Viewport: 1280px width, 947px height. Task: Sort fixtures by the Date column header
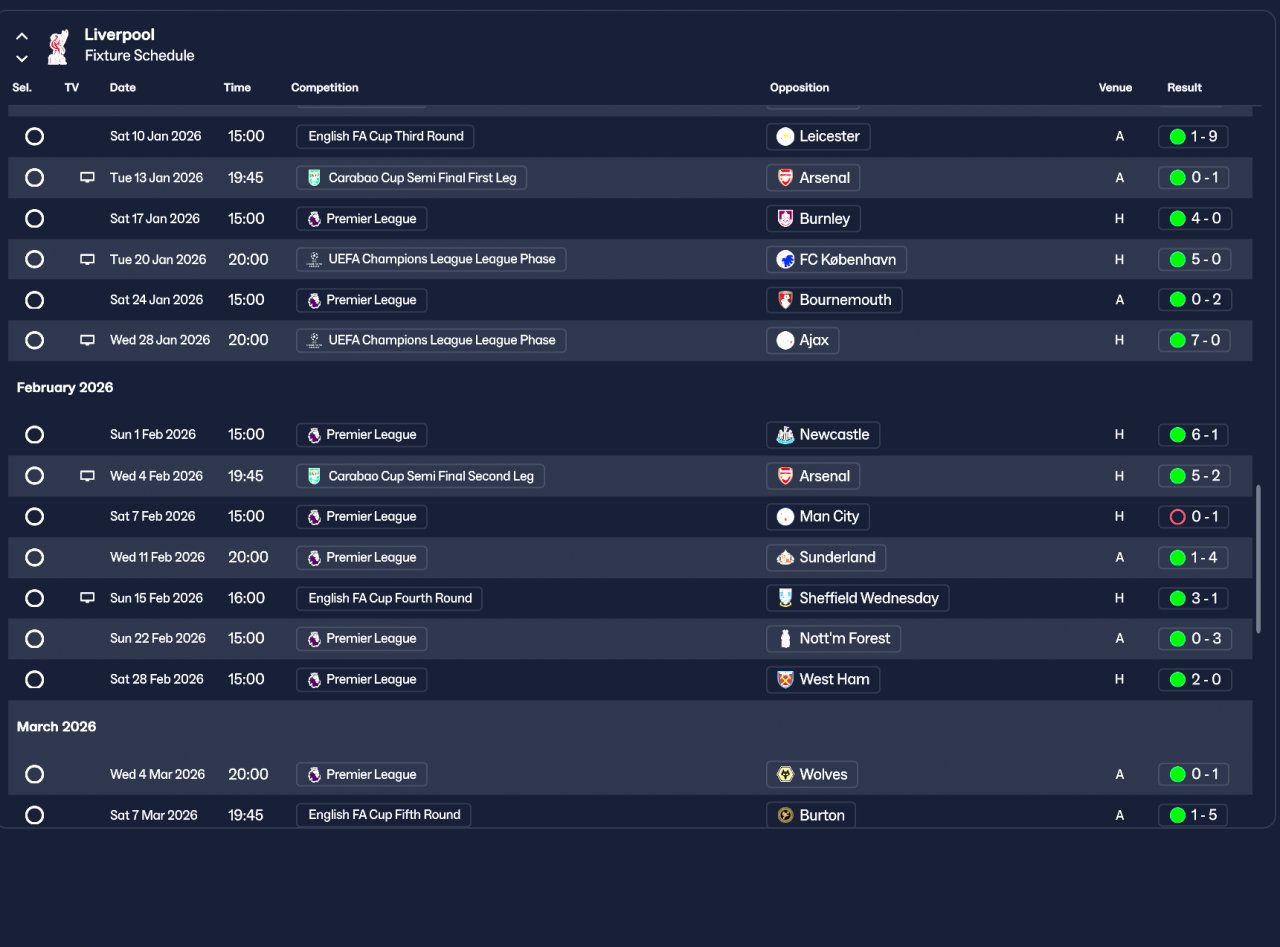tap(123, 88)
